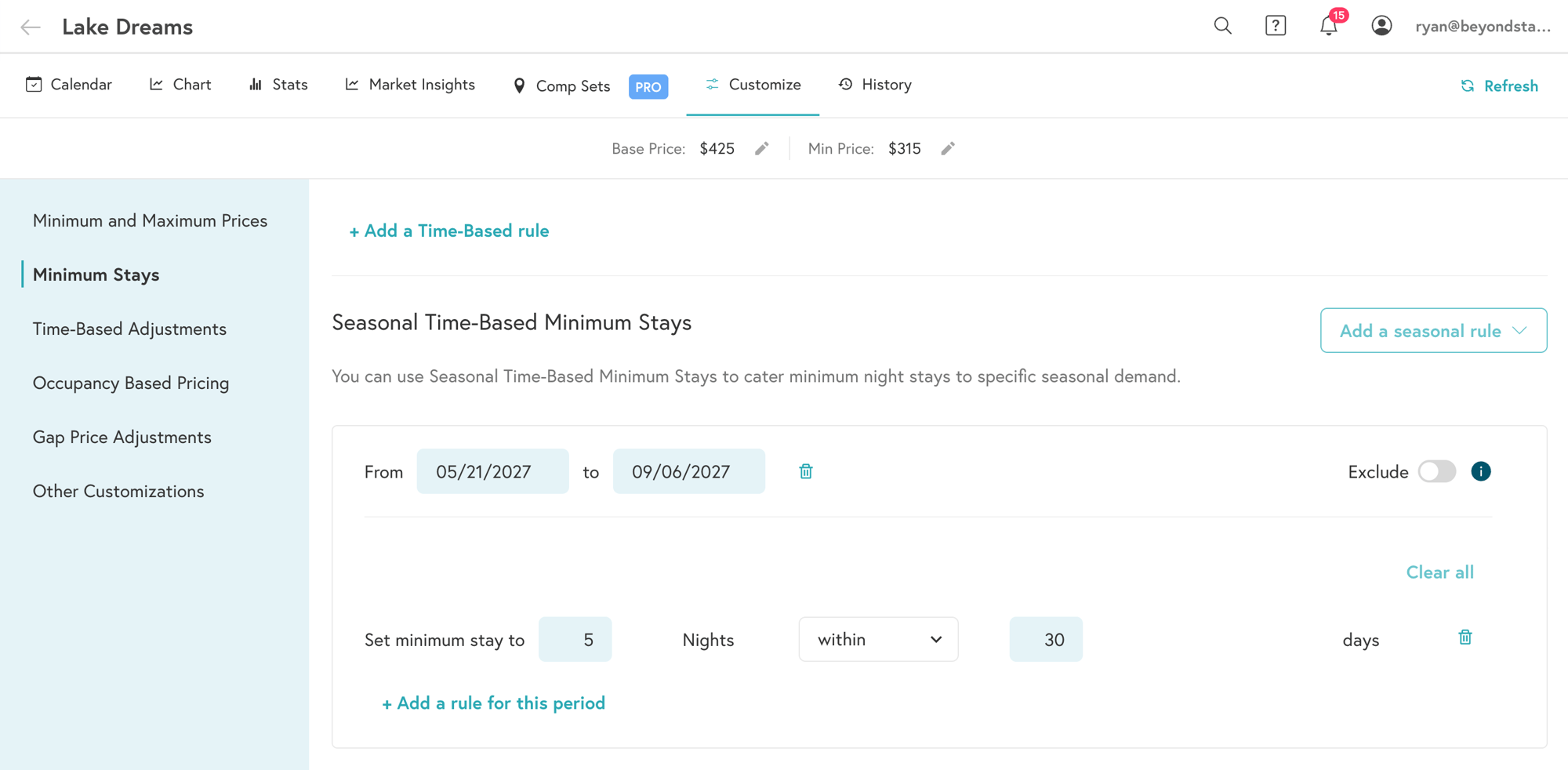Toggle the Exclude switch
The height and width of the screenshot is (770, 1568).
tap(1437, 471)
